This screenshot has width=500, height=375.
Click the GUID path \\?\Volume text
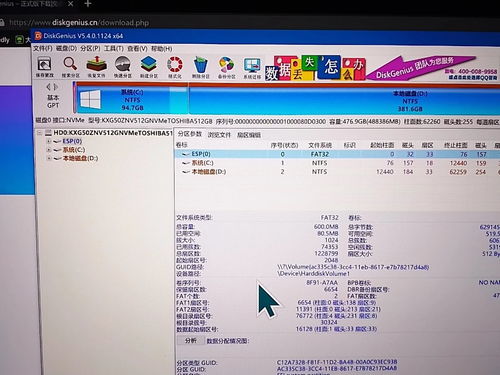click(x=353, y=267)
